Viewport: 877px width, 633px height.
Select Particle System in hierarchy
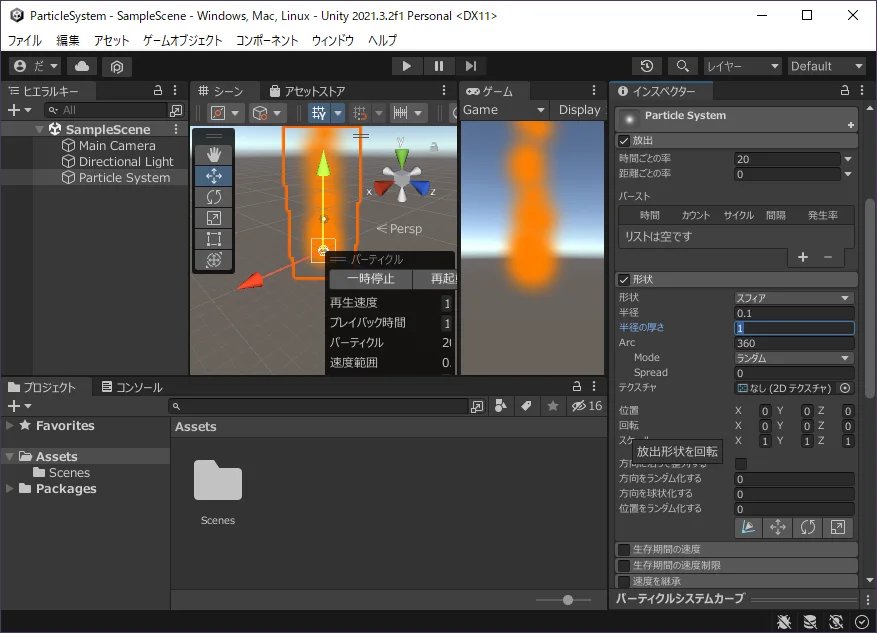click(x=124, y=178)
